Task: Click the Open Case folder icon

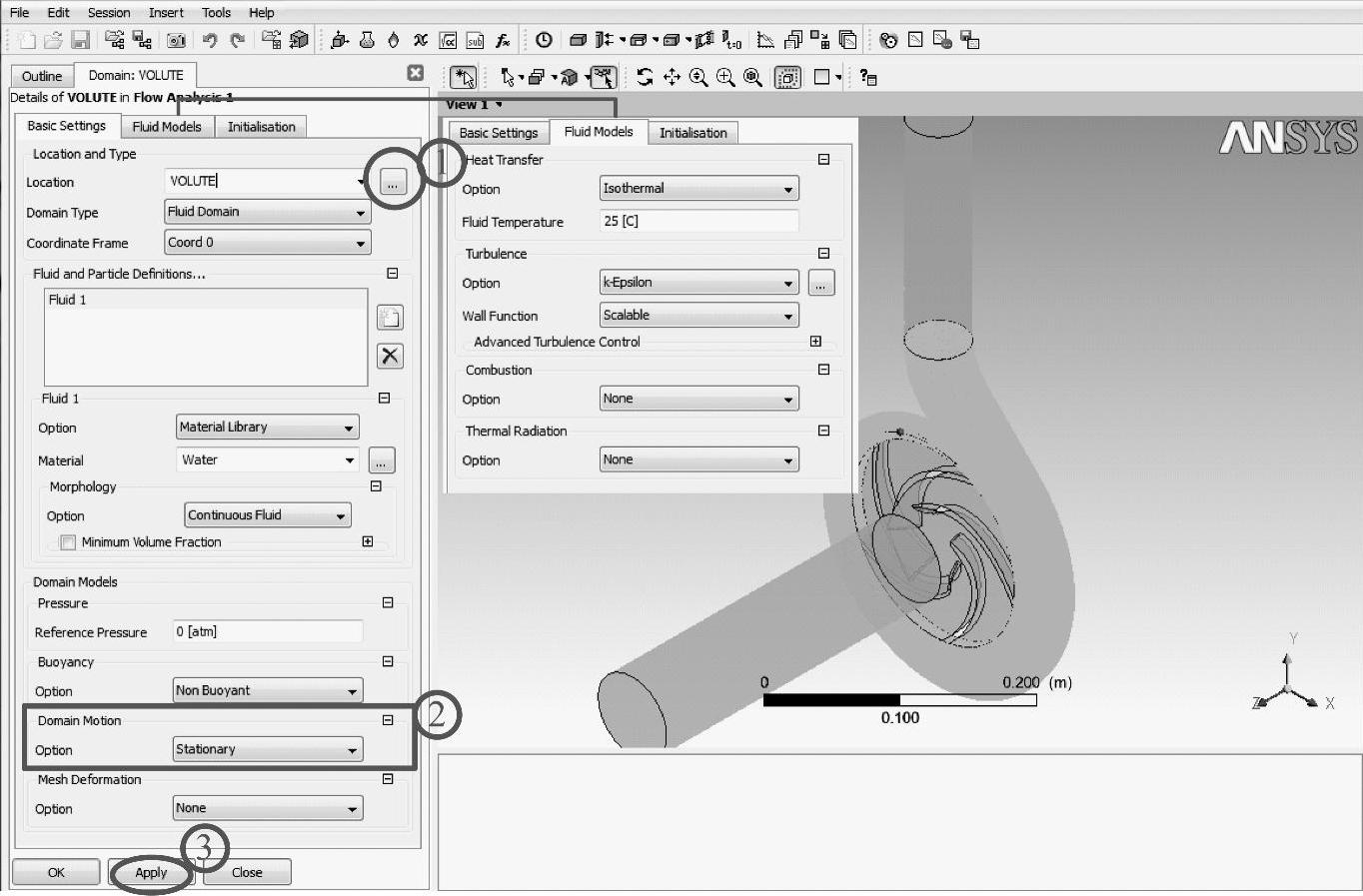Action: click(53, 40)
